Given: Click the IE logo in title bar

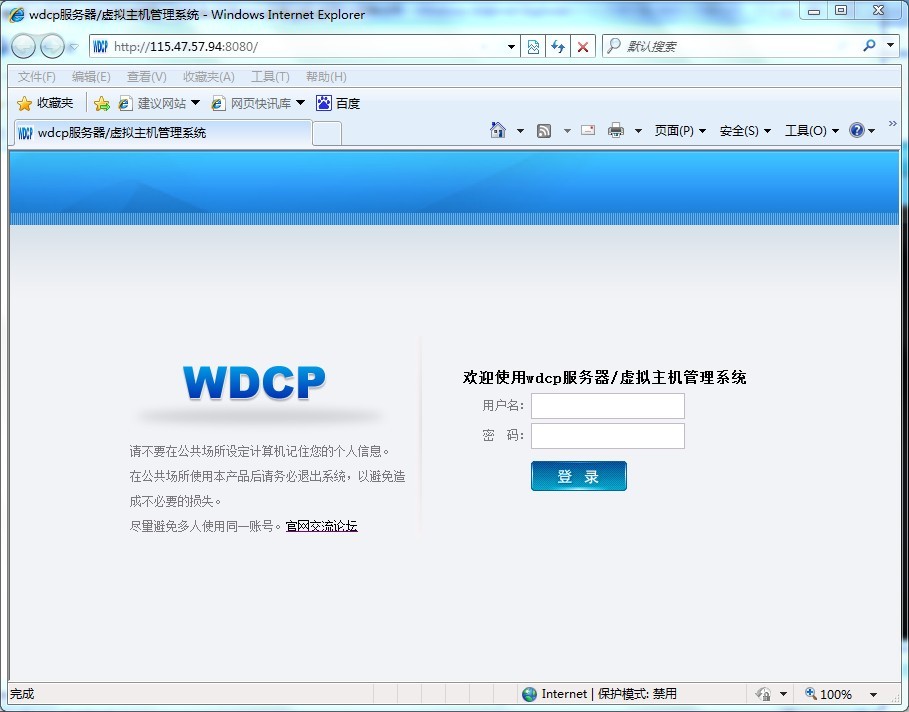Looking at the screenshot, I should 16,14.
